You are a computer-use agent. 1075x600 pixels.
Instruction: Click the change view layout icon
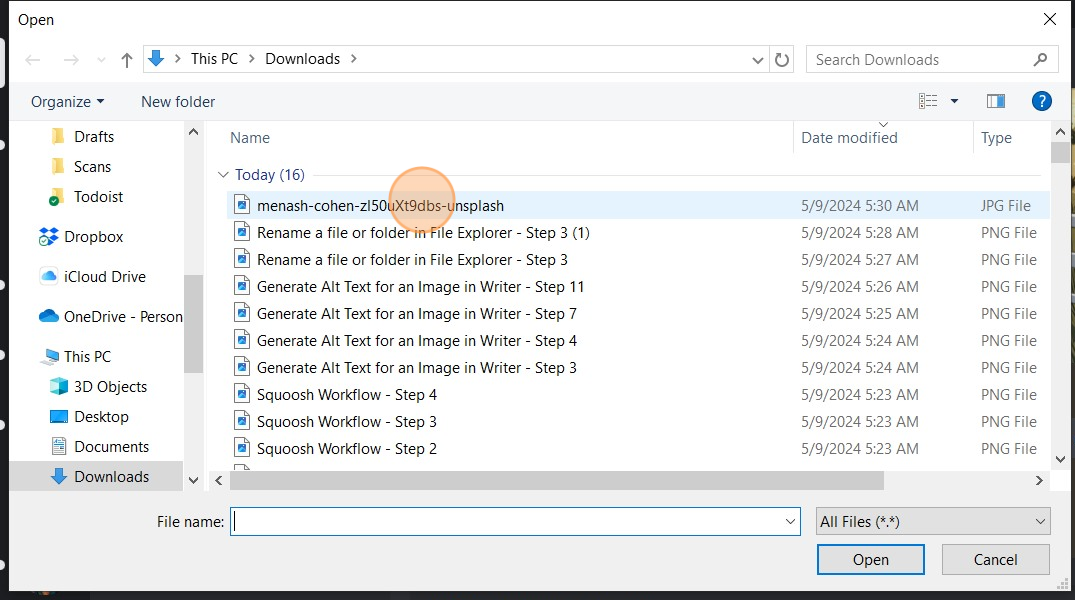929,100
